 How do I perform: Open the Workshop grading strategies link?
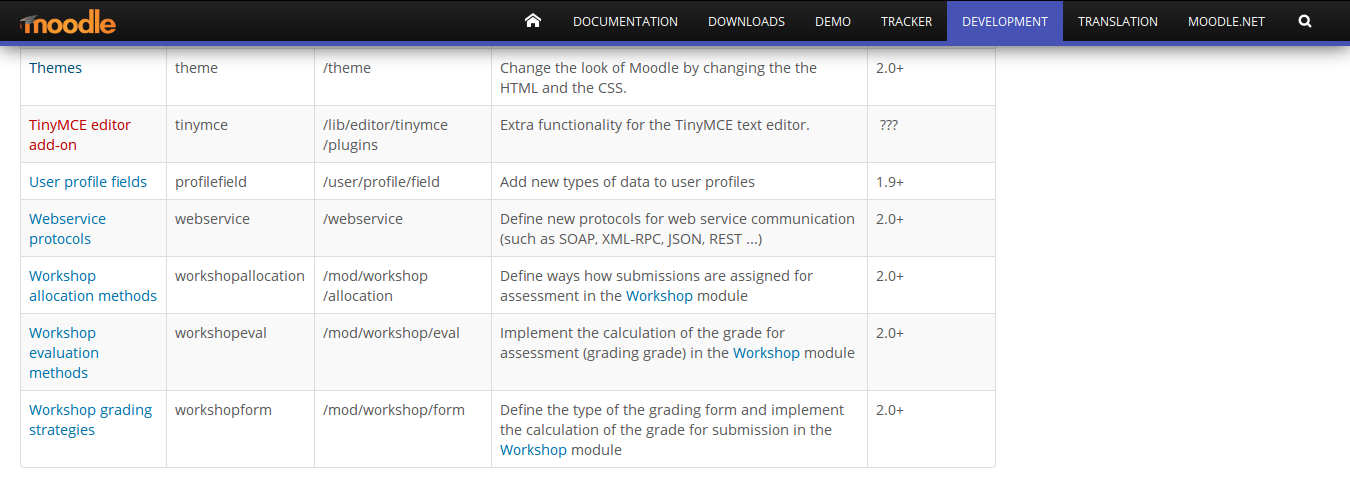91,420
